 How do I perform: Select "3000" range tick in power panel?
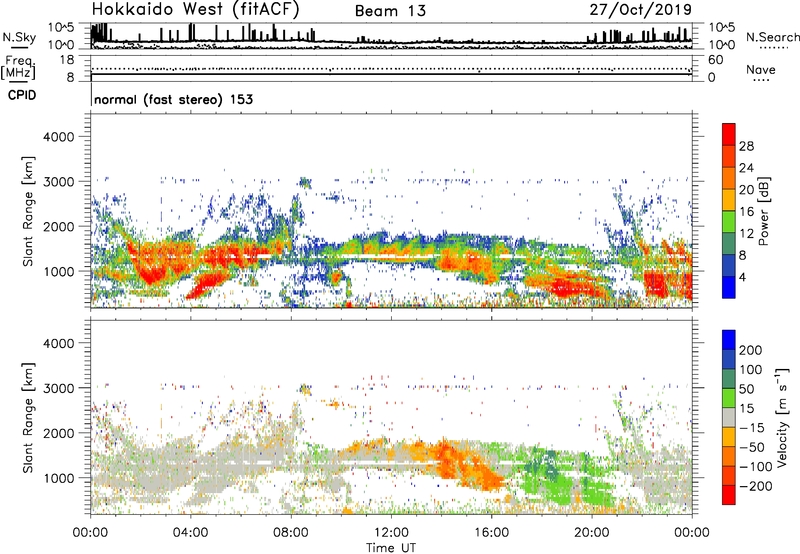[59, 182]
